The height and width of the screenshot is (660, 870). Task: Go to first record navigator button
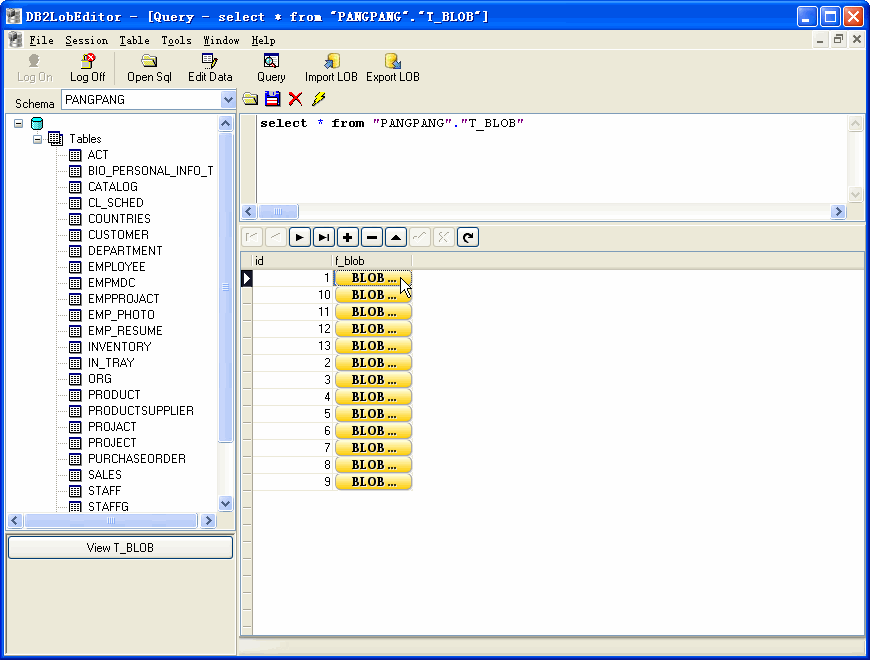coord(252,237)
